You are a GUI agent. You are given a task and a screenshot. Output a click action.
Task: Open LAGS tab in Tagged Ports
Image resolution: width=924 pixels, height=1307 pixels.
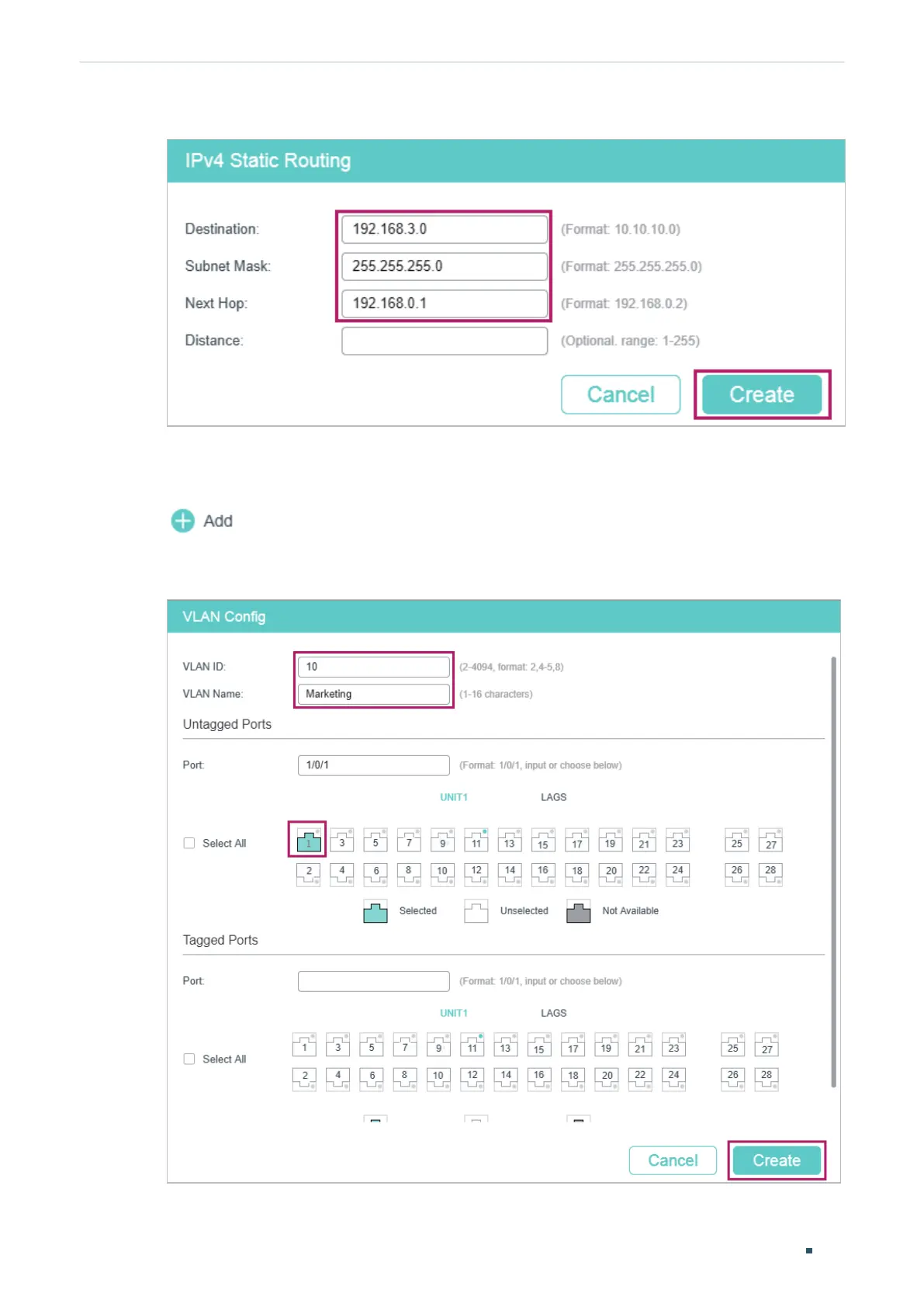click(553, 1013)
